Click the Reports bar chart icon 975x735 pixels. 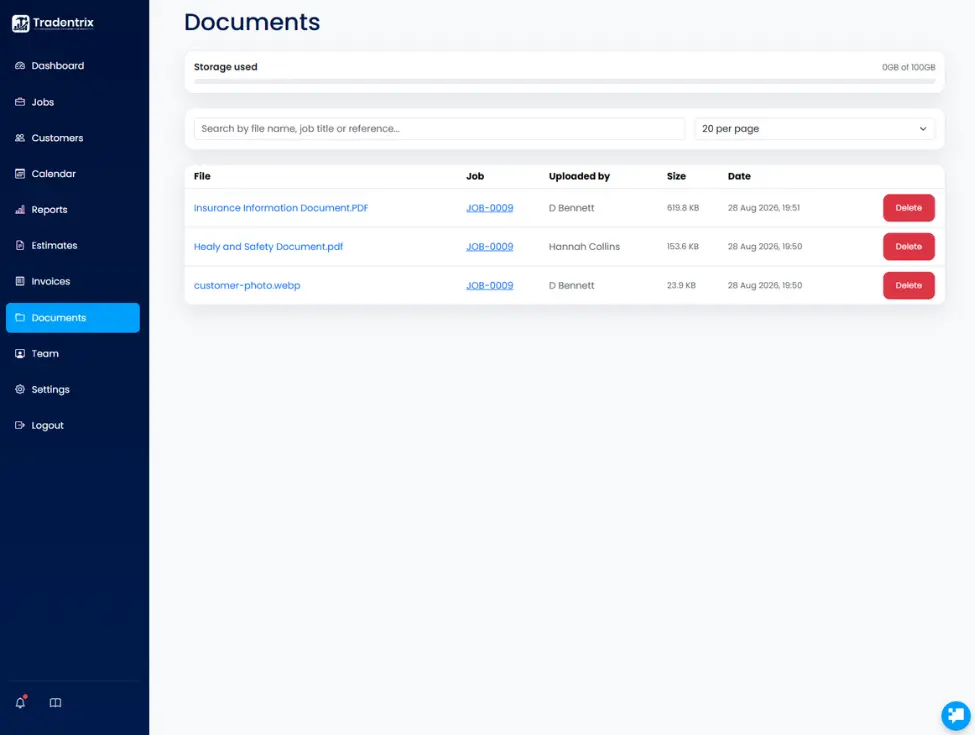pyautogui.click(x=20, y=210)
